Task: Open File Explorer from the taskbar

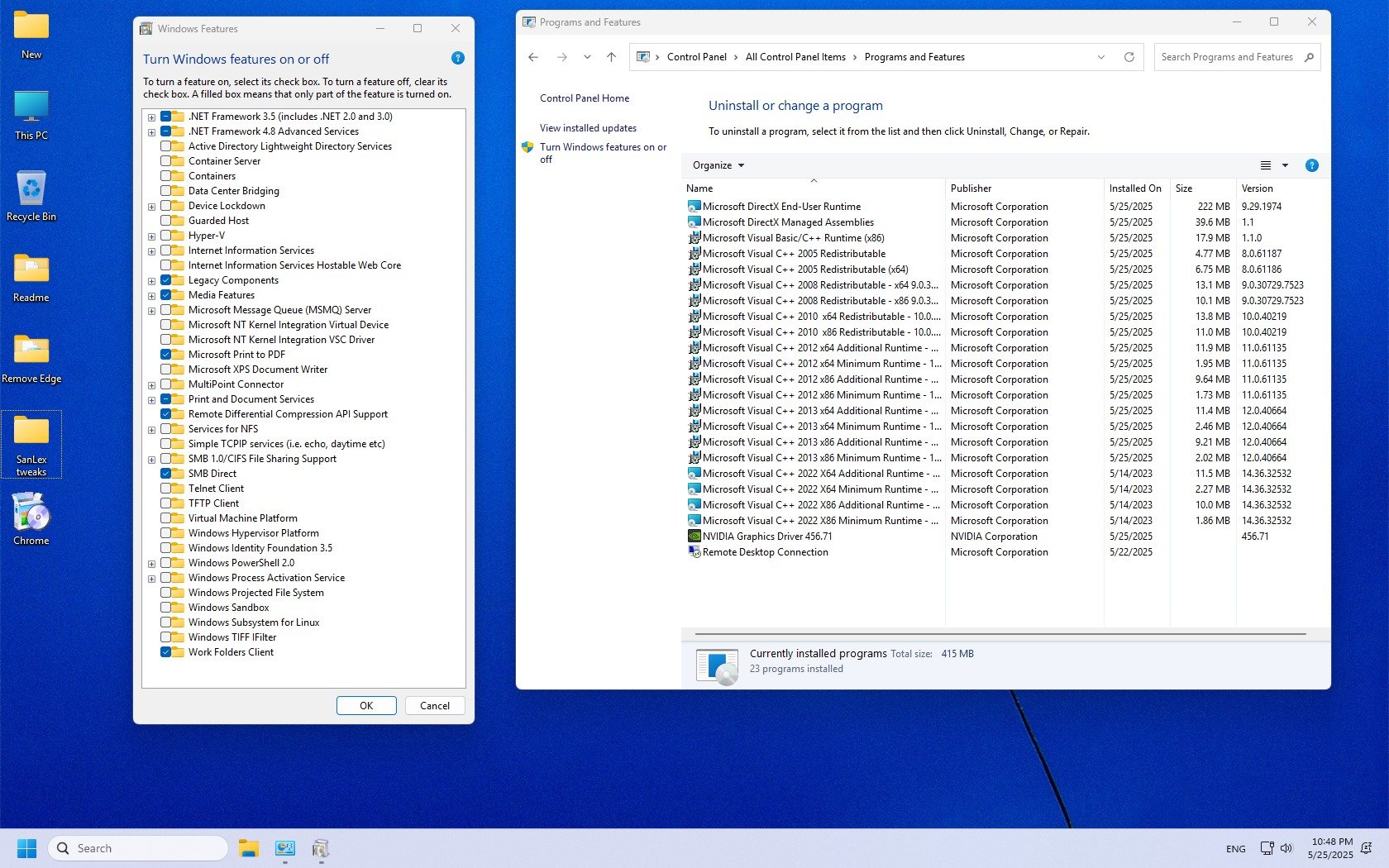Action: point(248,848)
